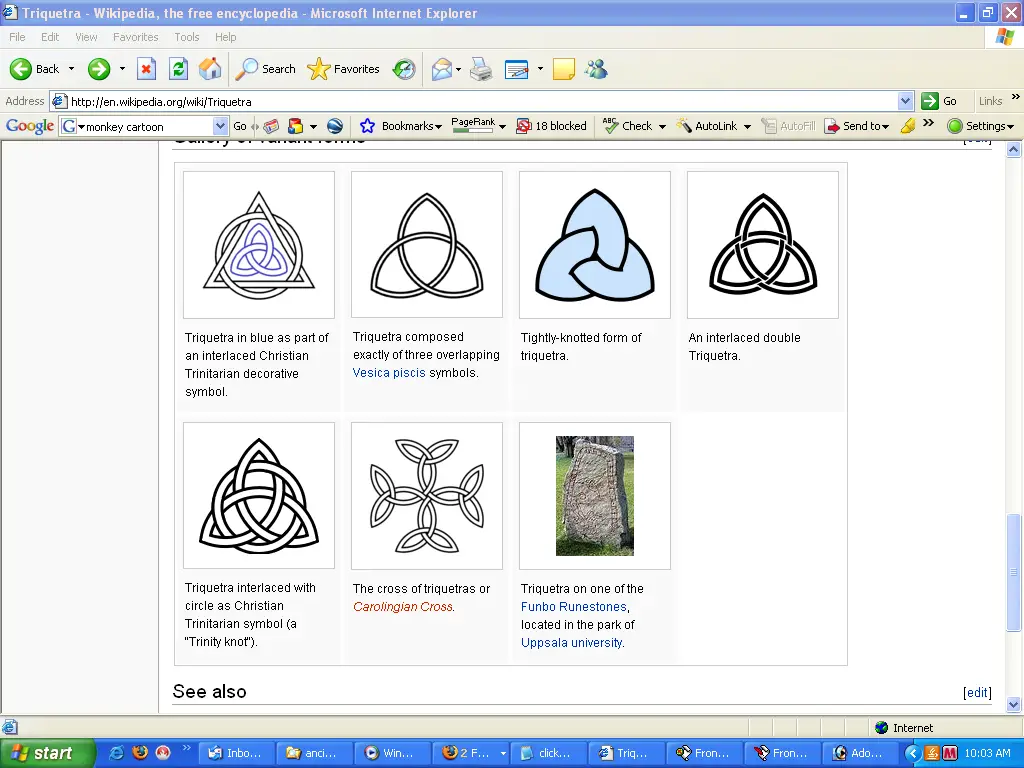Go to the Home page icon
The height and width of the screenshot is (768, 1024).
point(210,69)
